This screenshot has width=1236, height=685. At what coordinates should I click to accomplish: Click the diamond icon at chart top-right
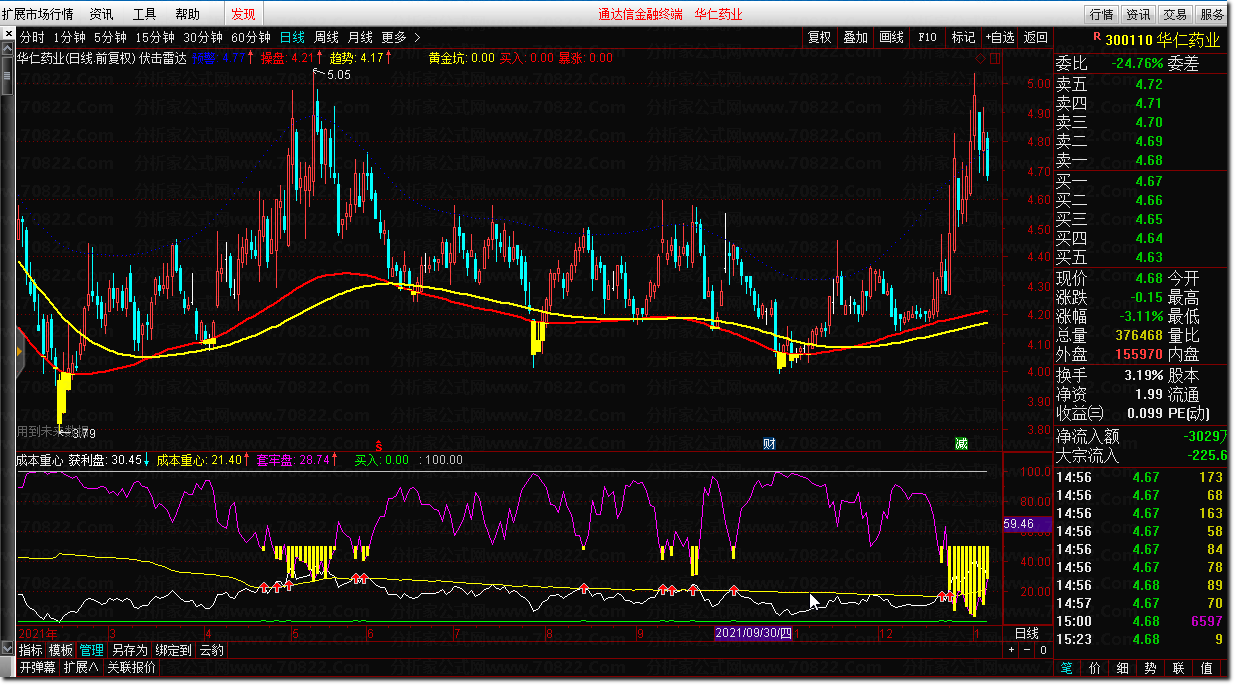pos(978,59)
